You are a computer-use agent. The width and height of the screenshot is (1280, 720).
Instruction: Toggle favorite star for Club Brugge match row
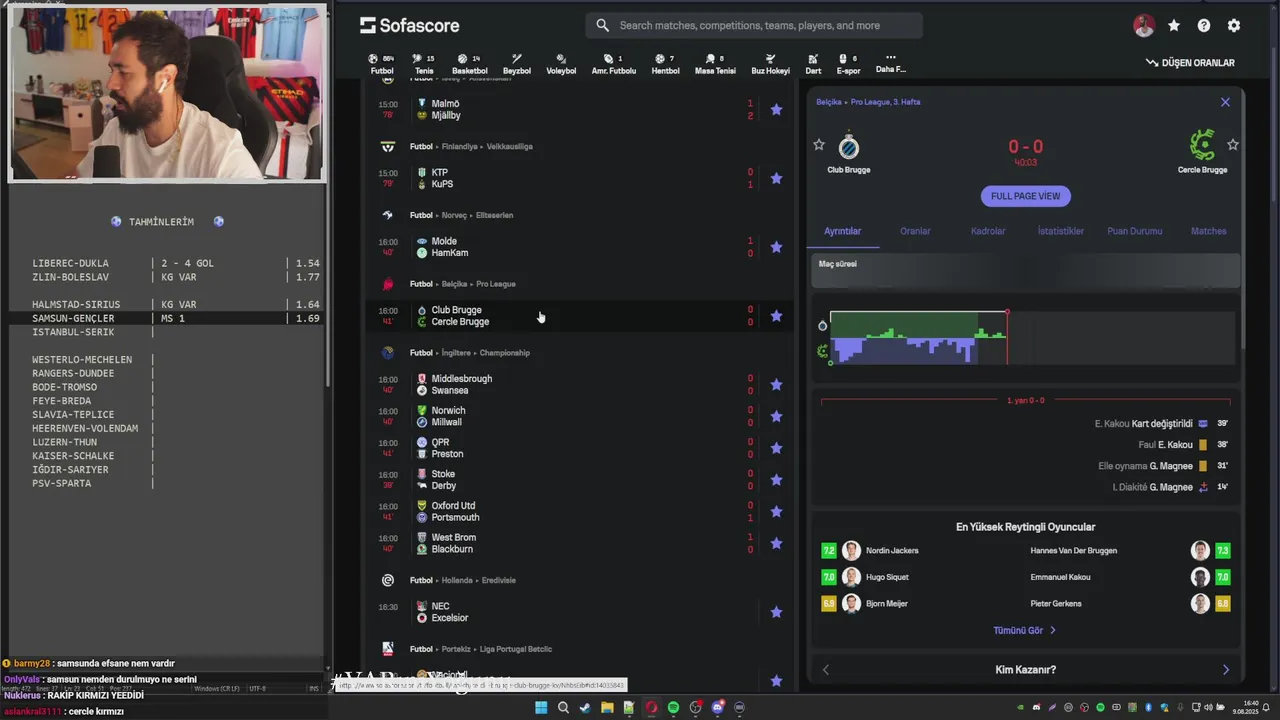776,316
